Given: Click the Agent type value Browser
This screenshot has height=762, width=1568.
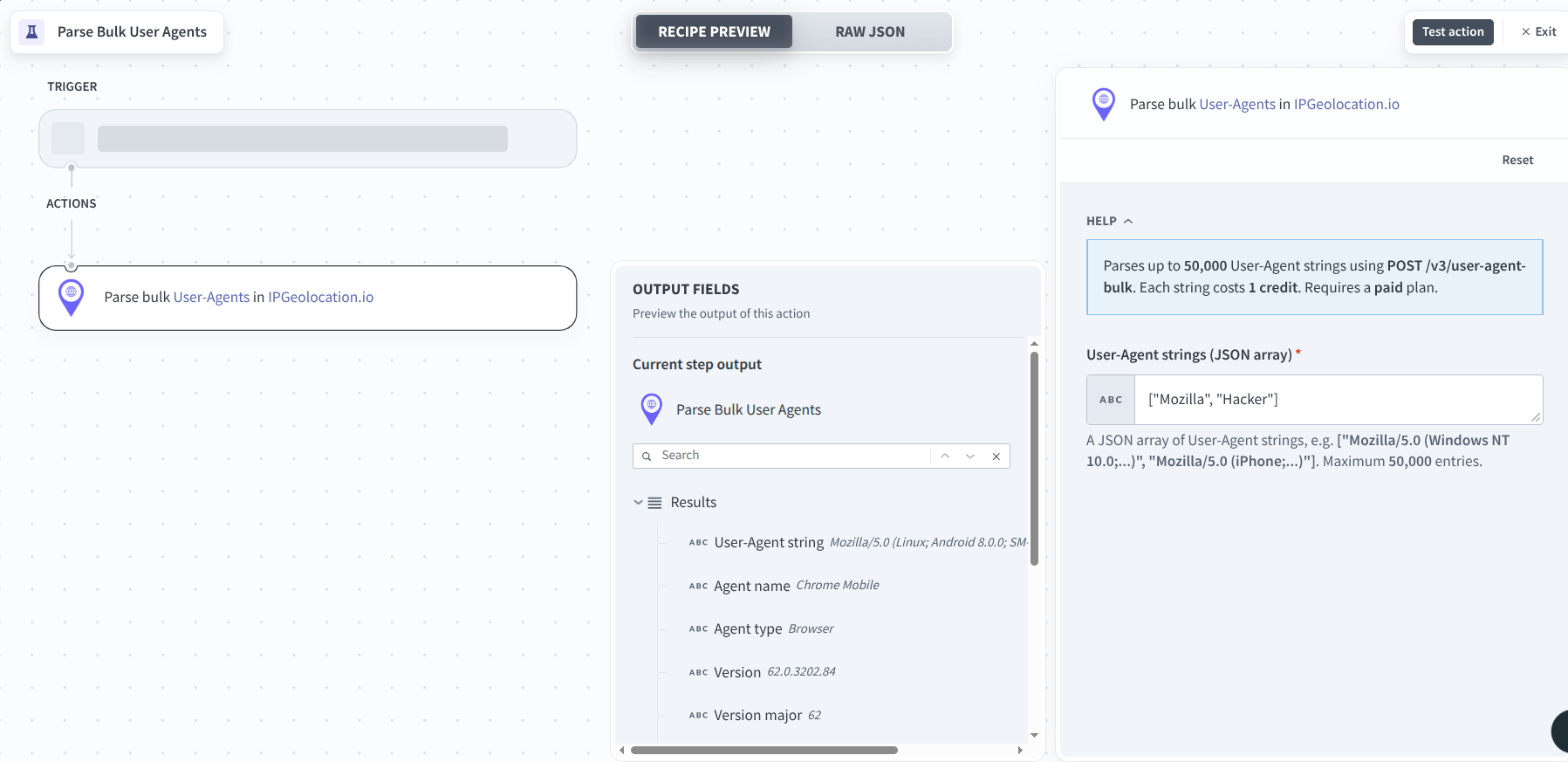Looking at the screenshot, I should (811, 629).
